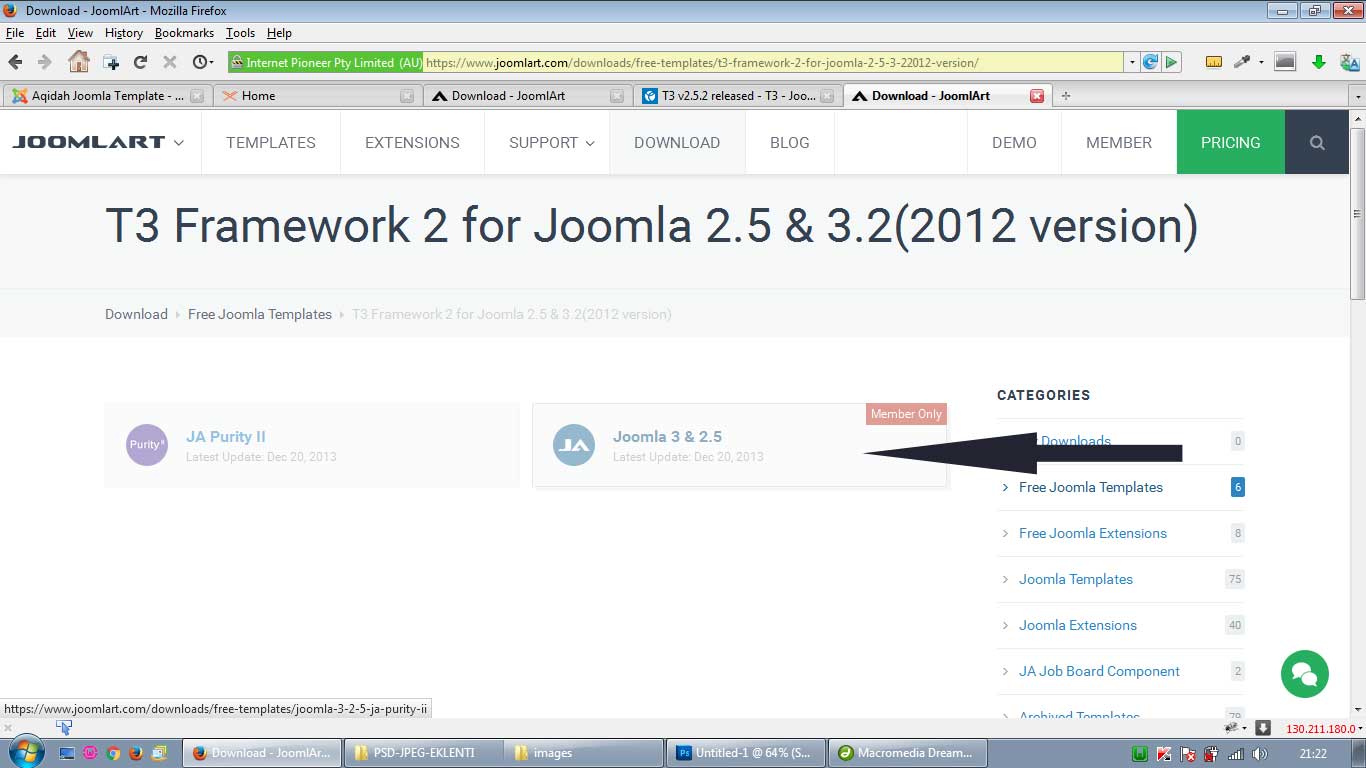Open the MEMBER navigation link

pos(1119,142)
